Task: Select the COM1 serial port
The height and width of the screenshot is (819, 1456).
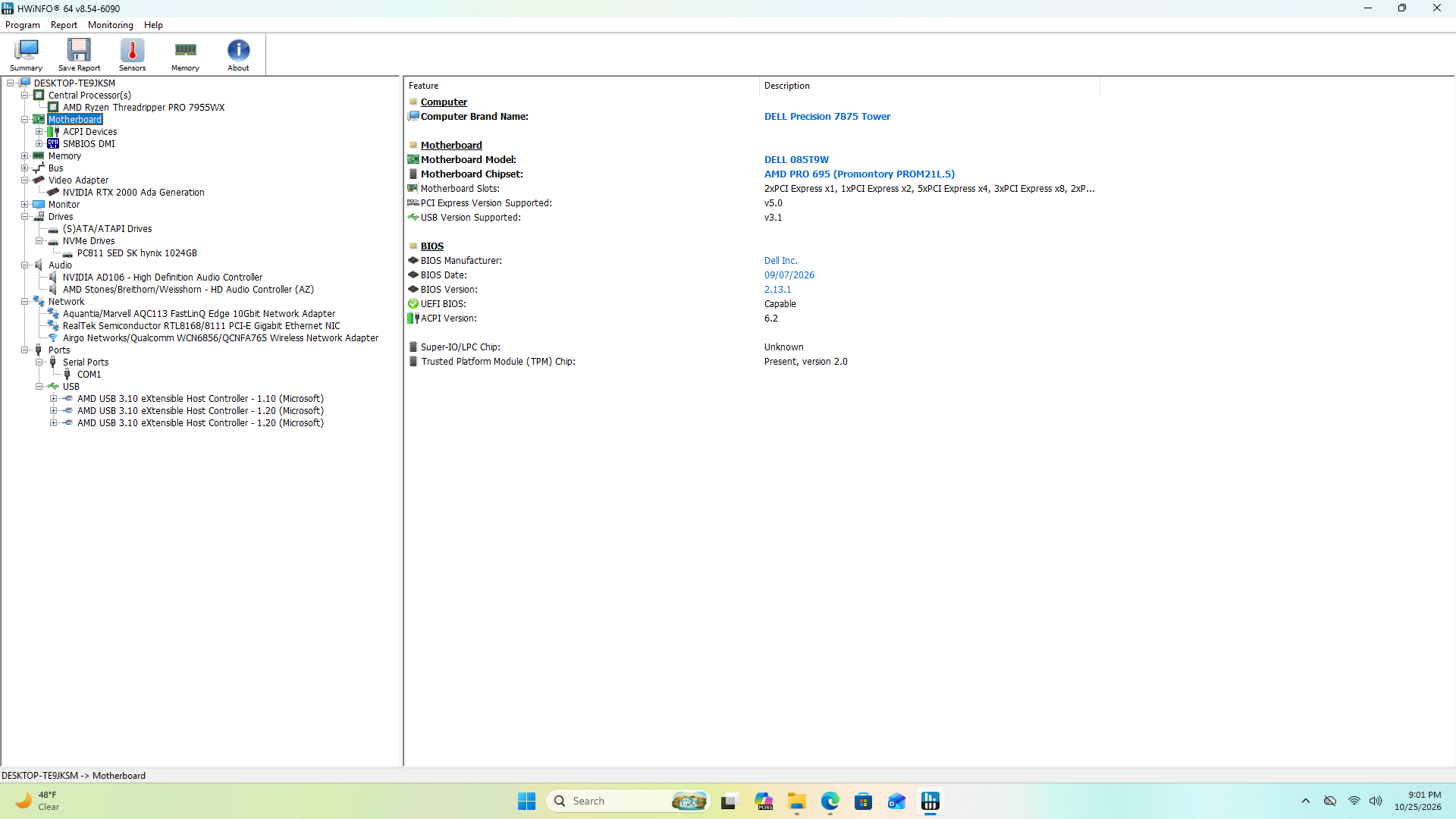Action: click(89, 375)
